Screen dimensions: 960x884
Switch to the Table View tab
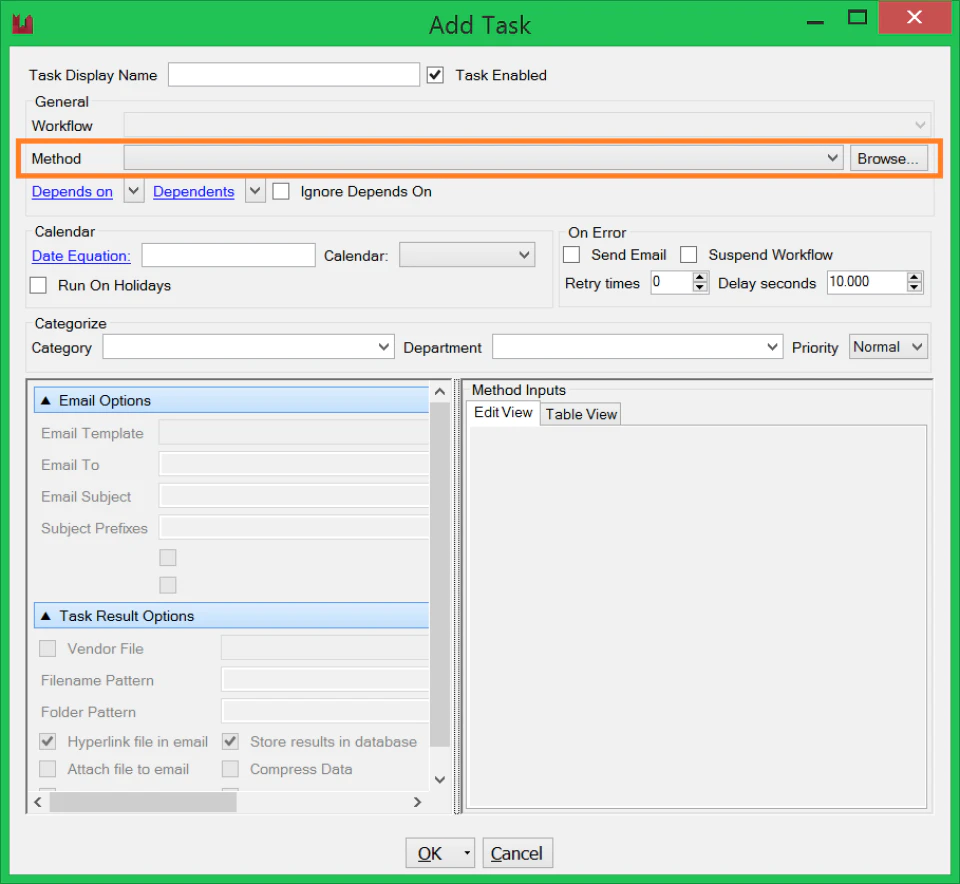point(581,414)
